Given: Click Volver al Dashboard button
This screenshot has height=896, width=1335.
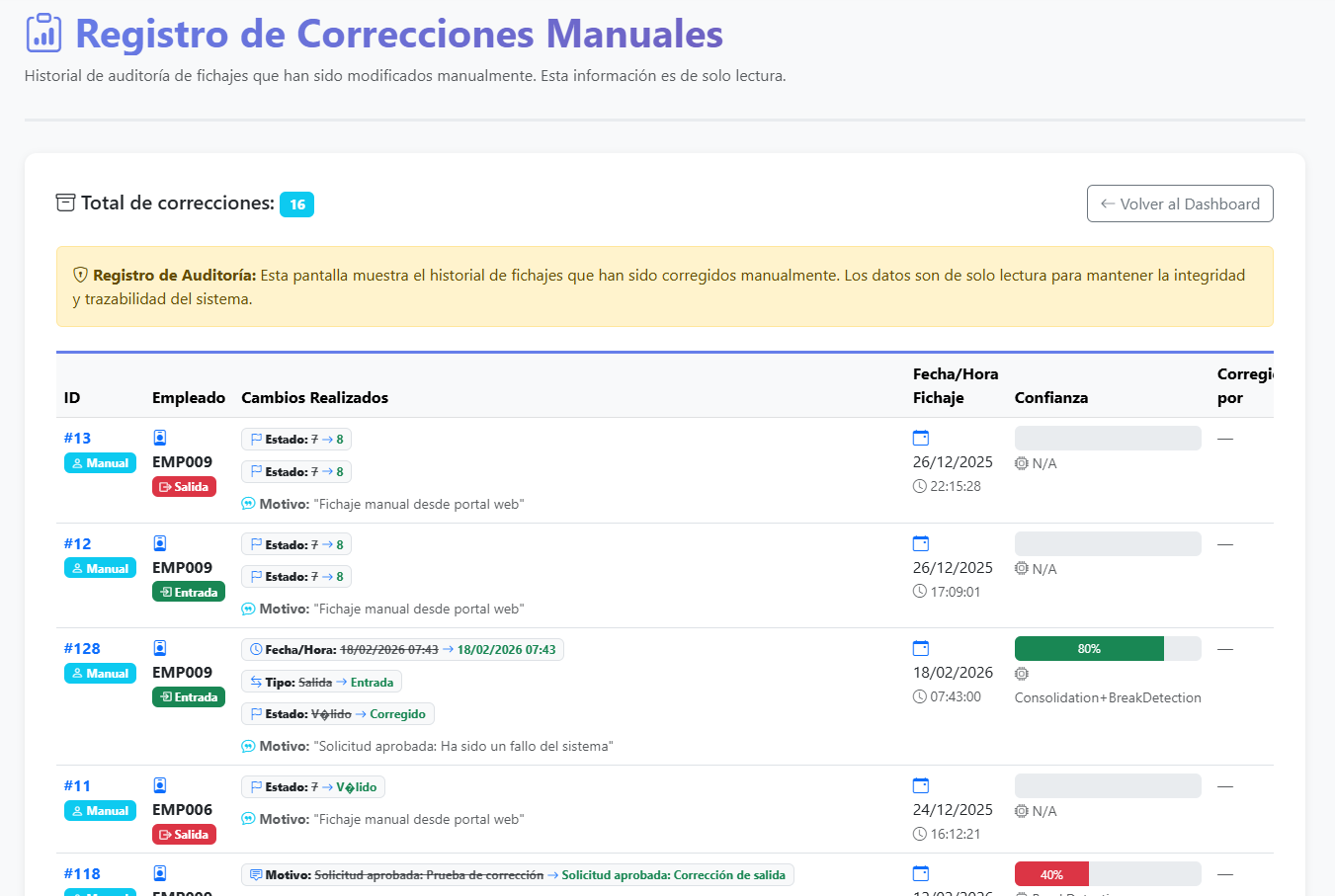Looking at the screenshot, I should (x=1180, y=204).
